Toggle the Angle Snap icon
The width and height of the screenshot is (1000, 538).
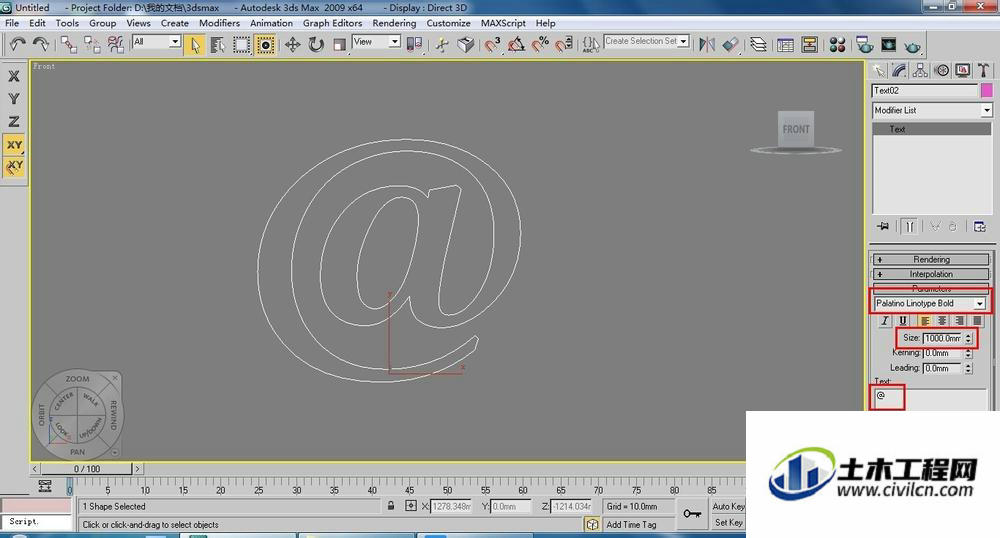pyautogui.click(x=516, y=45)
